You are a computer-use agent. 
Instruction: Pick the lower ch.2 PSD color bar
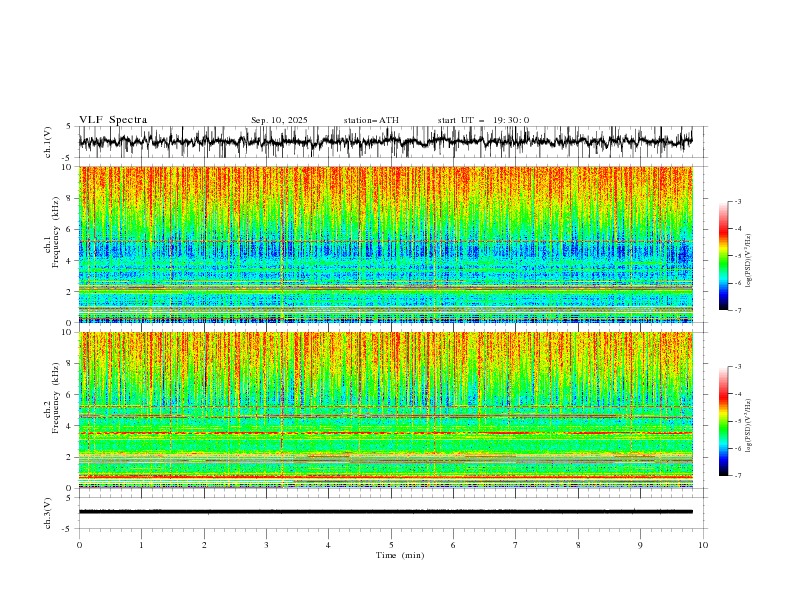[723, 421]
